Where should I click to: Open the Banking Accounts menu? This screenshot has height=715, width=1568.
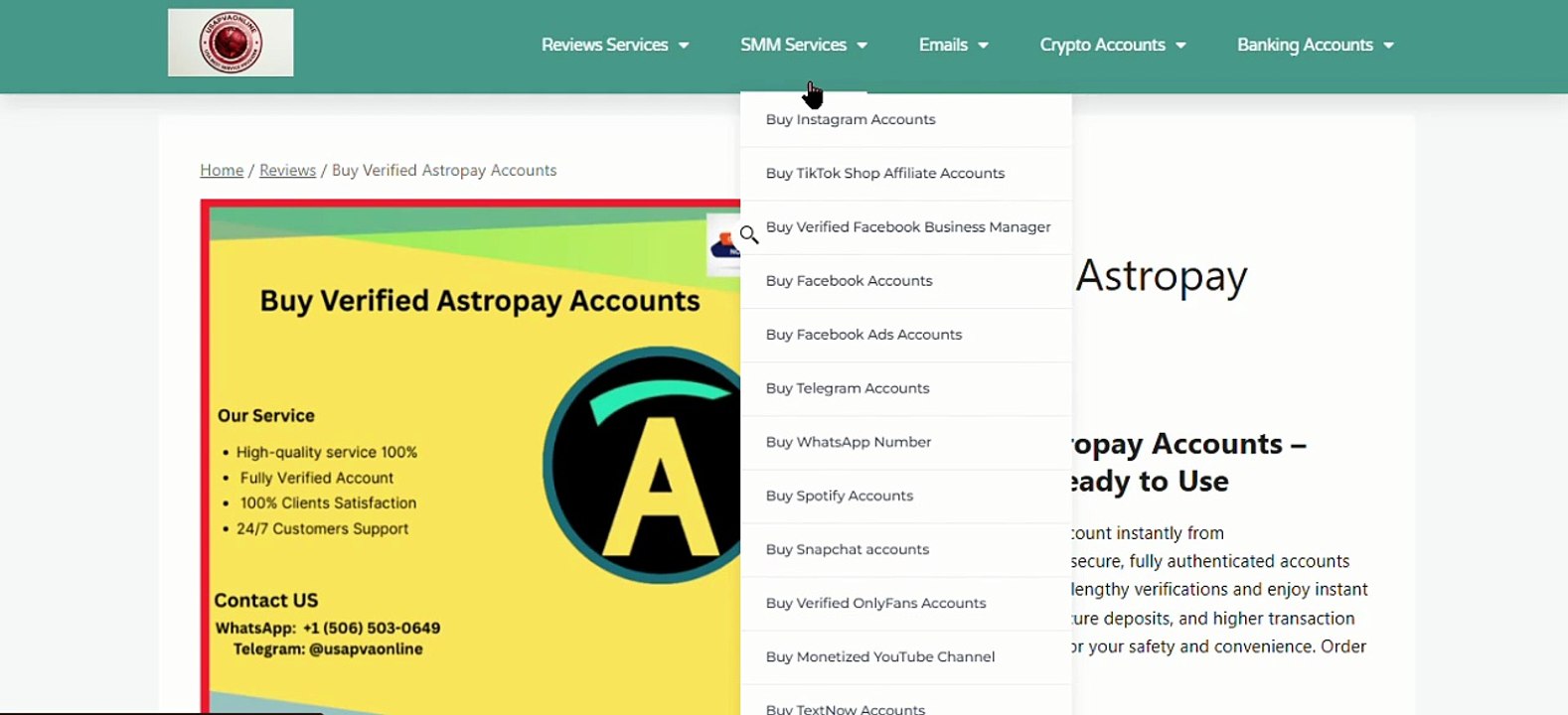(x=1305, y=45)
